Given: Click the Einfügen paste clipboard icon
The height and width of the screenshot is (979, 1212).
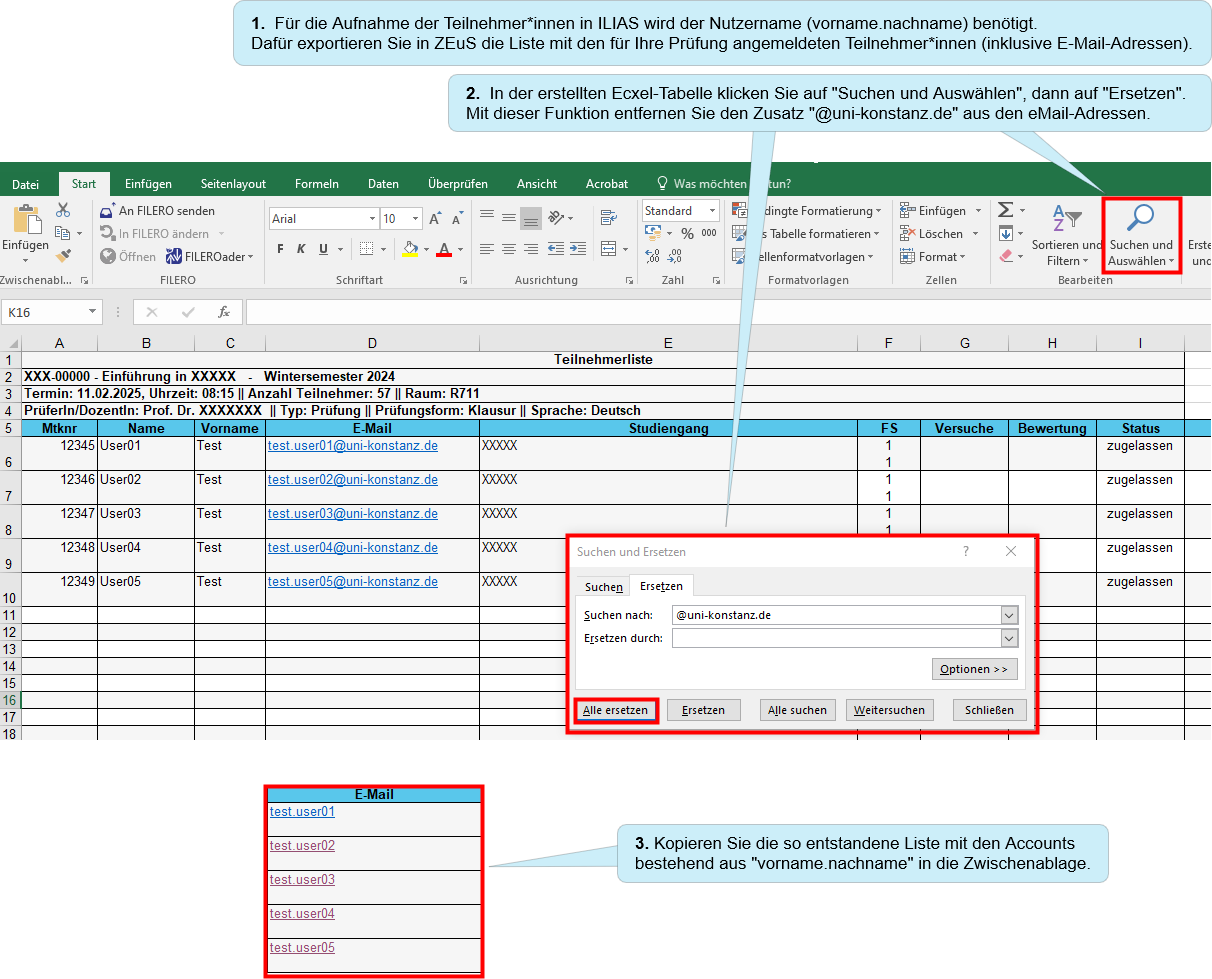Looking at the screenshot, I should pyautogui.click(x=26, y=219).
